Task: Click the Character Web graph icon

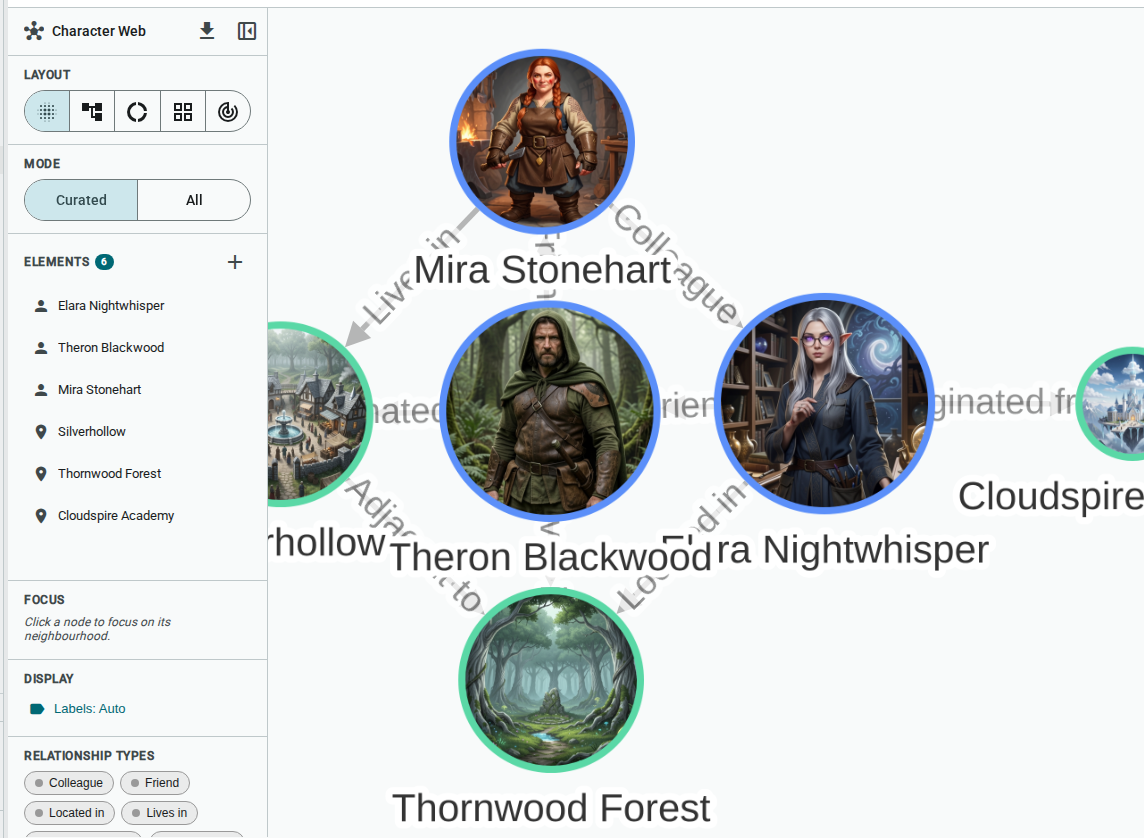Action: (x=34, y=31)
